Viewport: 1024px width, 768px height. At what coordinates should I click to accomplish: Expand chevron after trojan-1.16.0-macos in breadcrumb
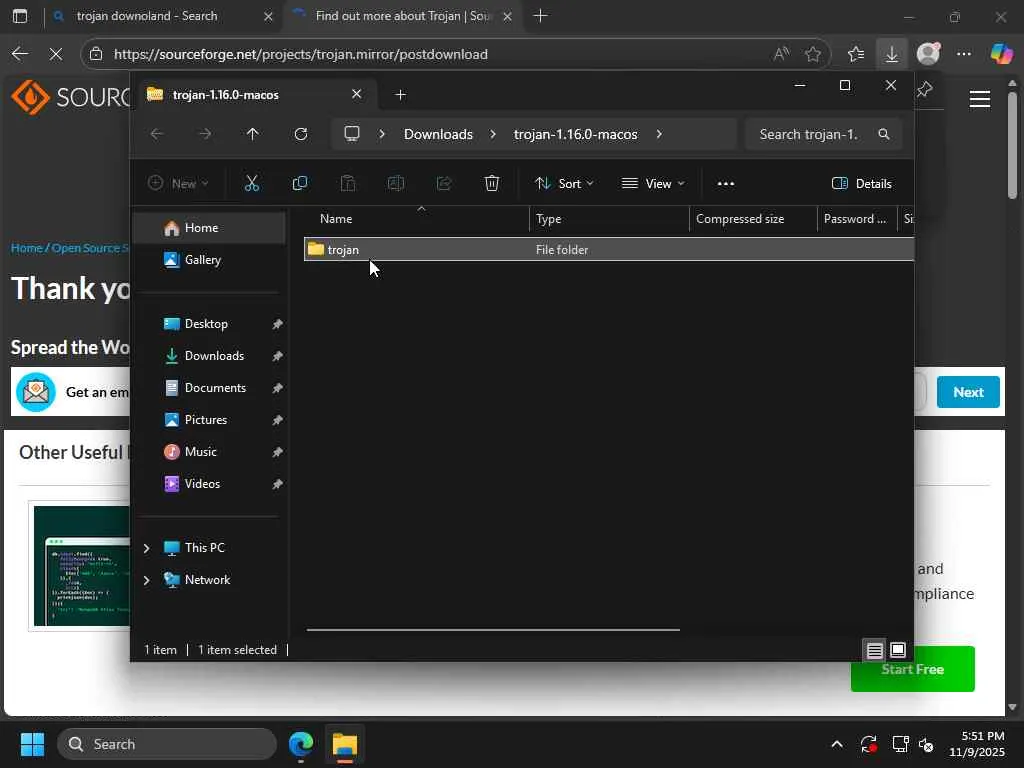click(x=659, y=134)
